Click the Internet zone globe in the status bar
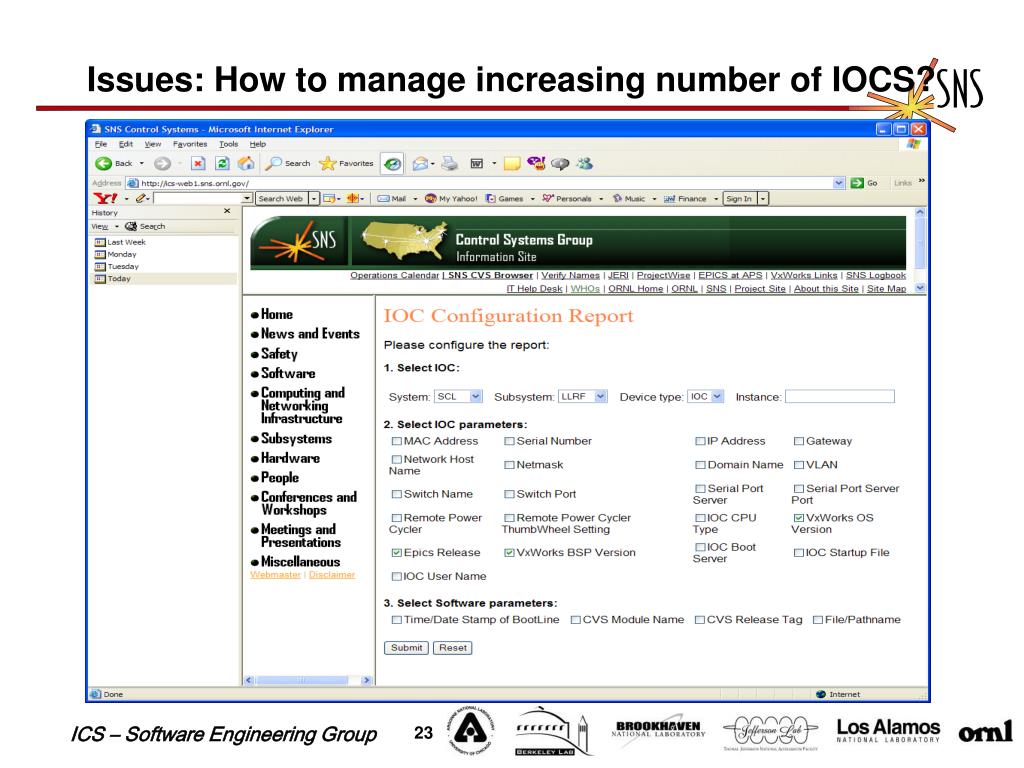The image size is (1024, 768). 821,694
